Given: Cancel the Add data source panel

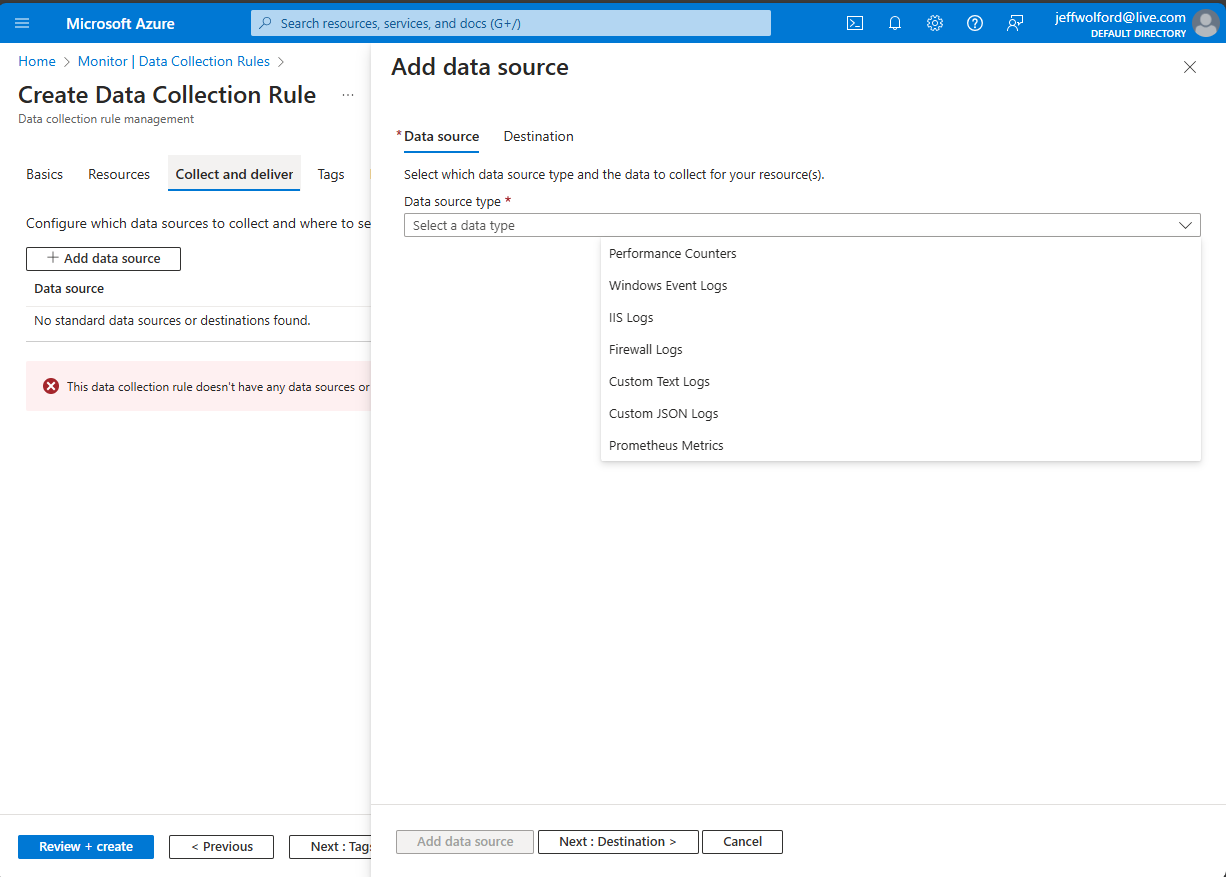Looking at the screenshot, I should point(742,841).
